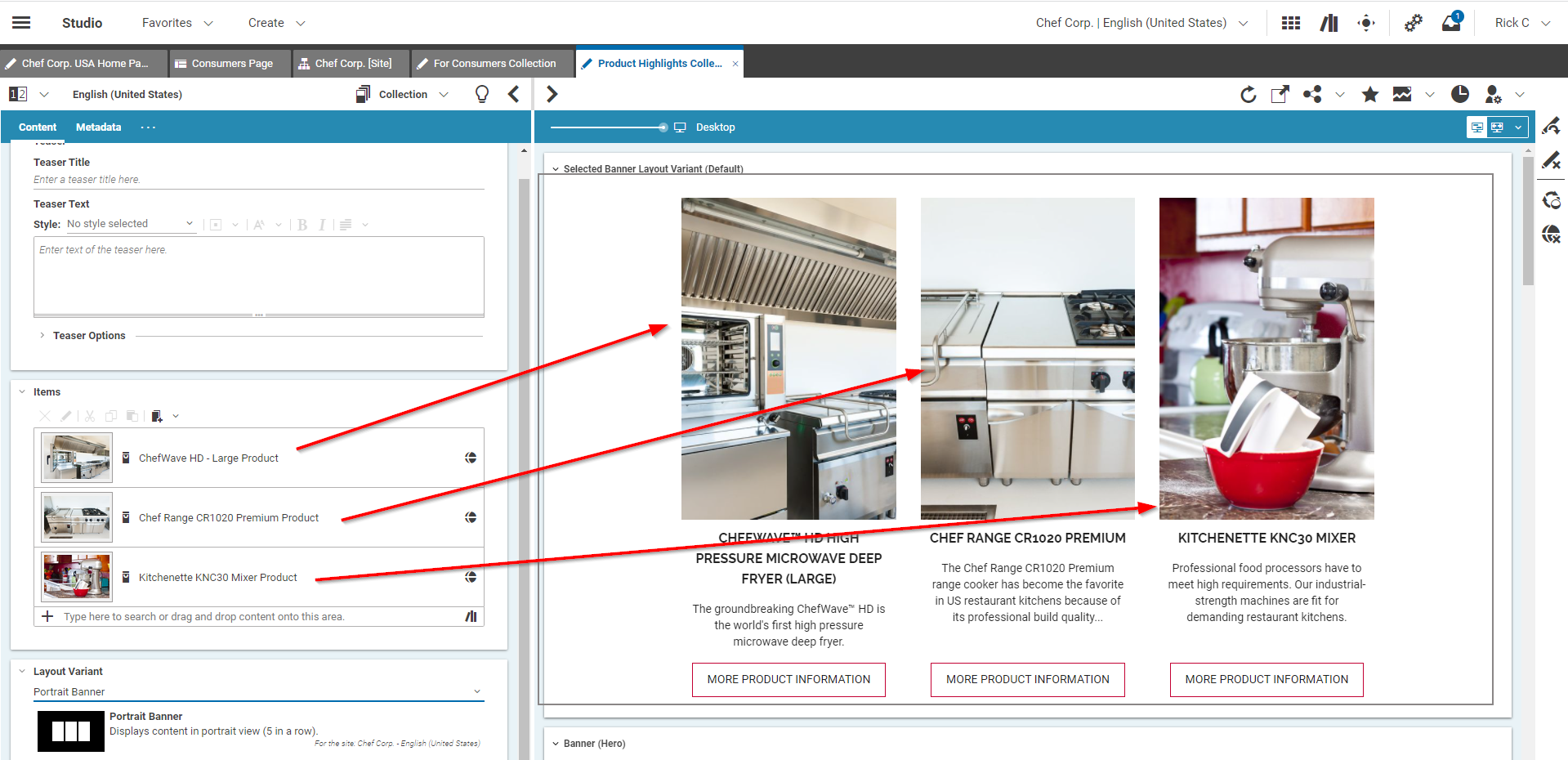This screenshot has width=1568, height=760.
Task: Switch to the Chef Corp. [Site] tab
Action: [x=351, y=64]
